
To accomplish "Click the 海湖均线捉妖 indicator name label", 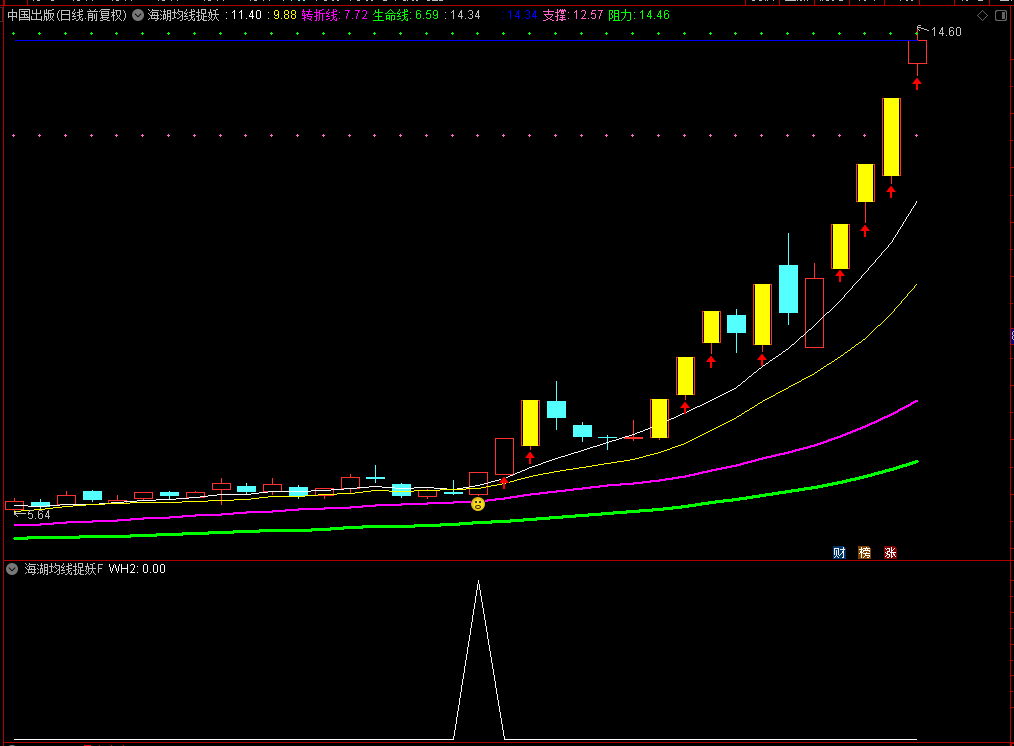I will (x=183, y=15).
